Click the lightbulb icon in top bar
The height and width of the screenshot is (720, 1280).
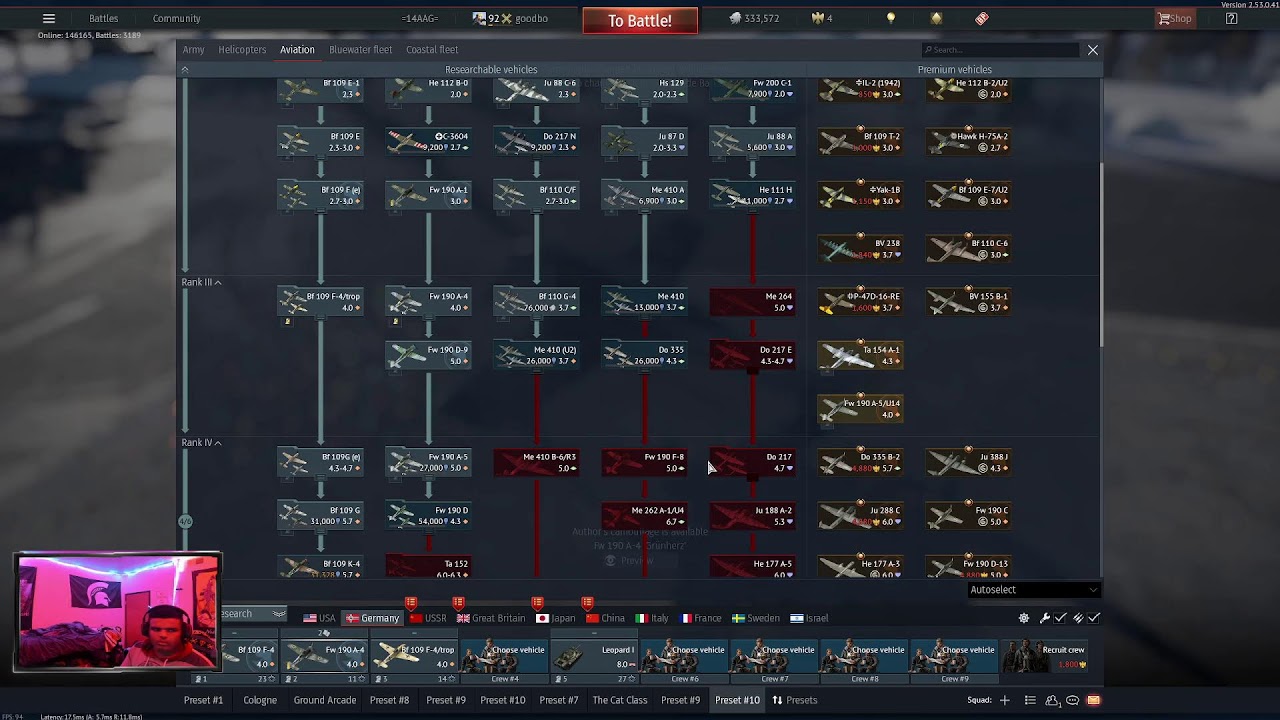891,18
